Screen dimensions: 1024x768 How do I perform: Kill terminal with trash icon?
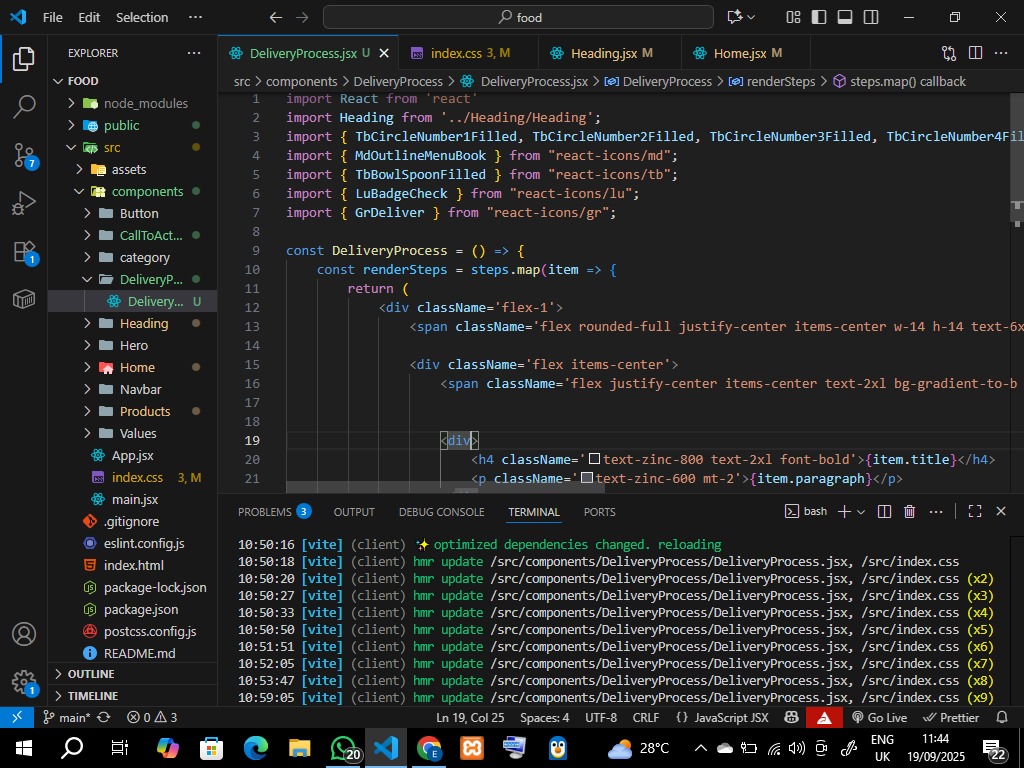pyautogui.click(x=909, y=511)
